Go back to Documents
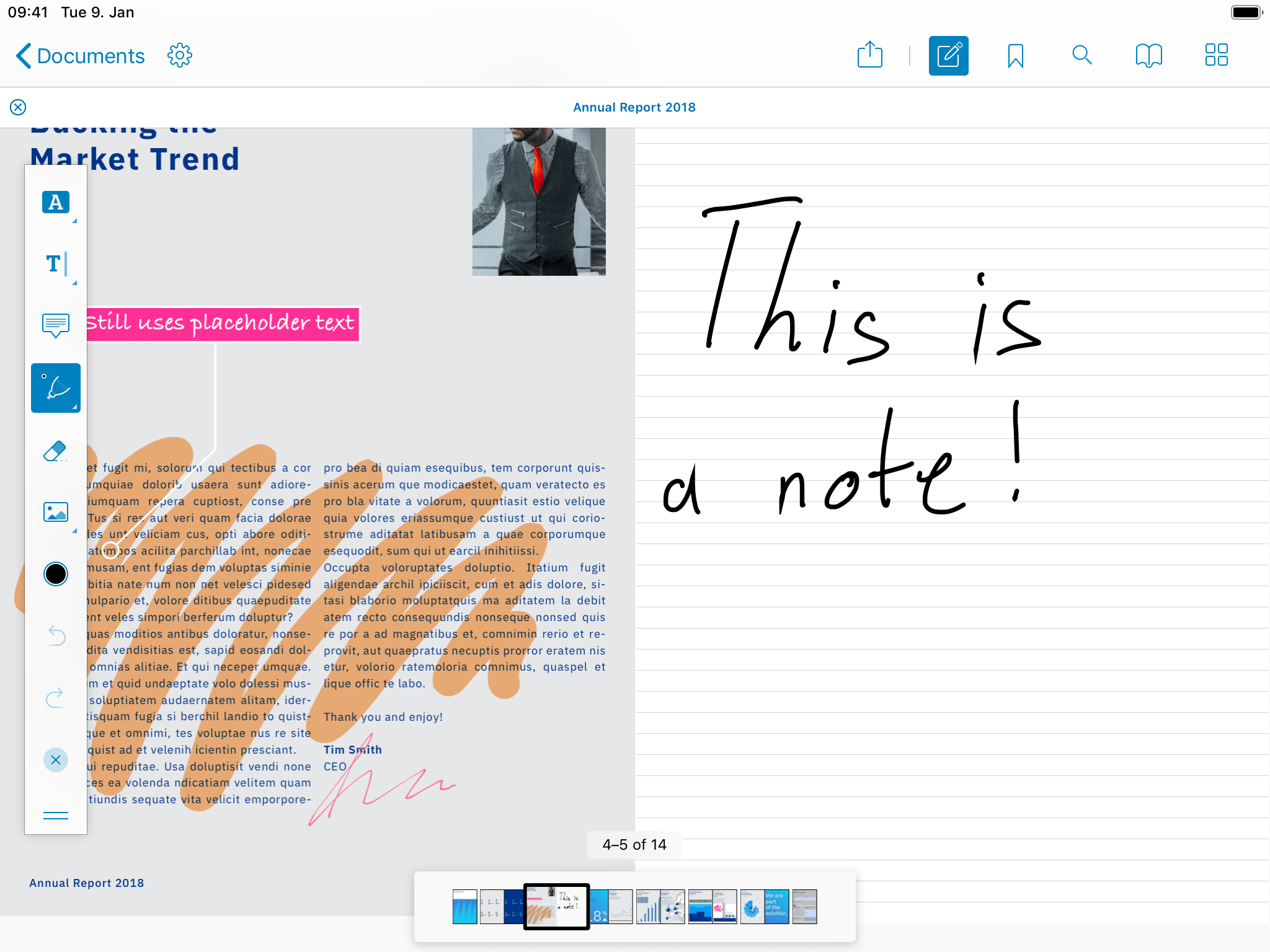 [x=79, y=55]
